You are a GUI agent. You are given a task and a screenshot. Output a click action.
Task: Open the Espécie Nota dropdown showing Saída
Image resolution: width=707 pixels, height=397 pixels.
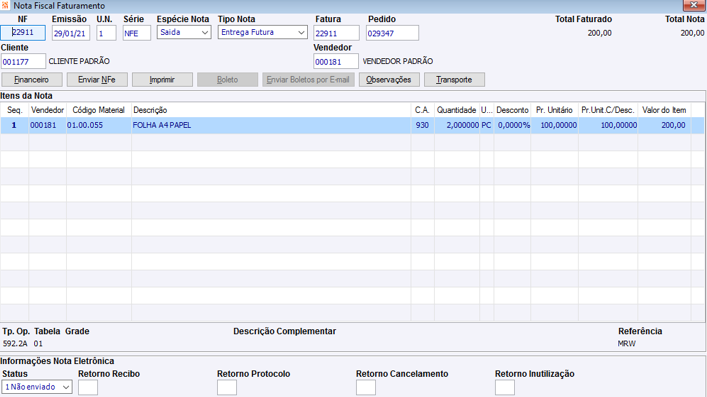point(184,32)
